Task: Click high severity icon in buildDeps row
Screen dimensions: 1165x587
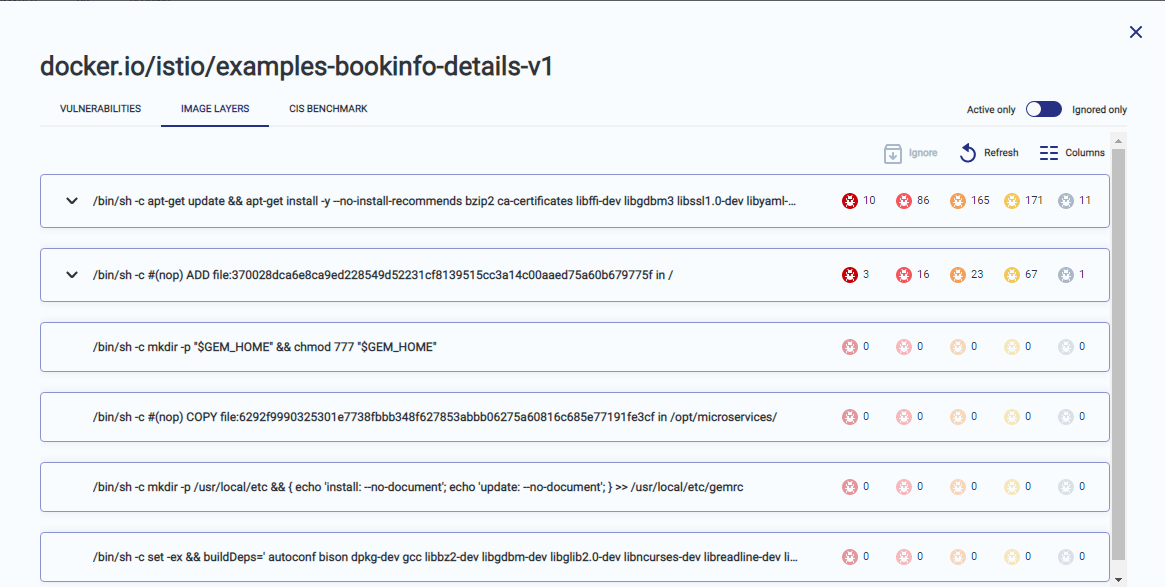Action: tap(903, 557)
